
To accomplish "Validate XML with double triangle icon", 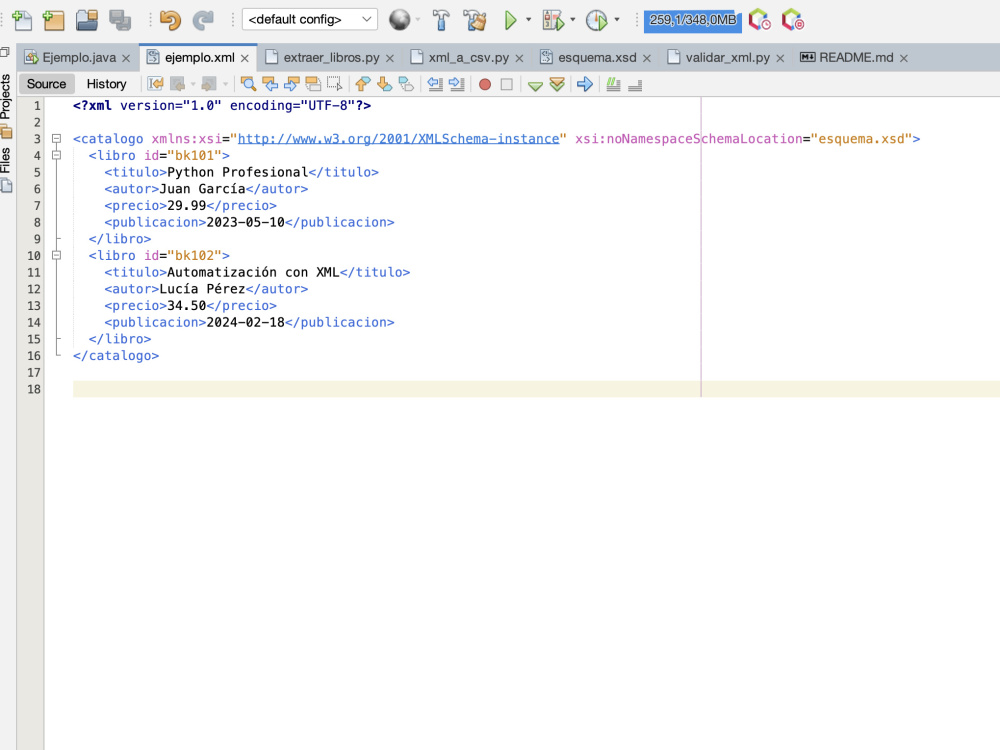I will 557,84.
